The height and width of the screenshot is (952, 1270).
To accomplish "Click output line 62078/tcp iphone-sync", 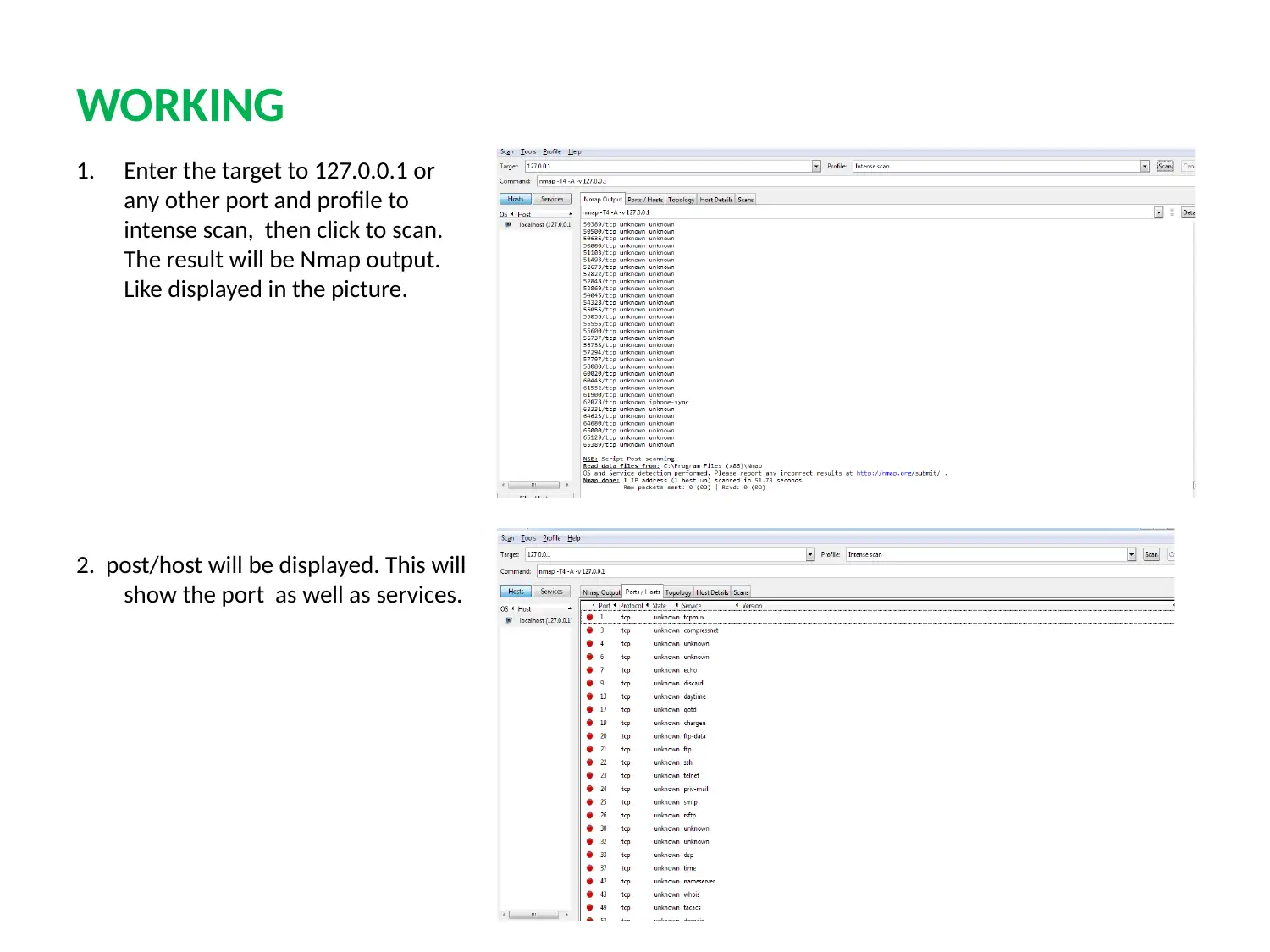I will coord(636,403).
